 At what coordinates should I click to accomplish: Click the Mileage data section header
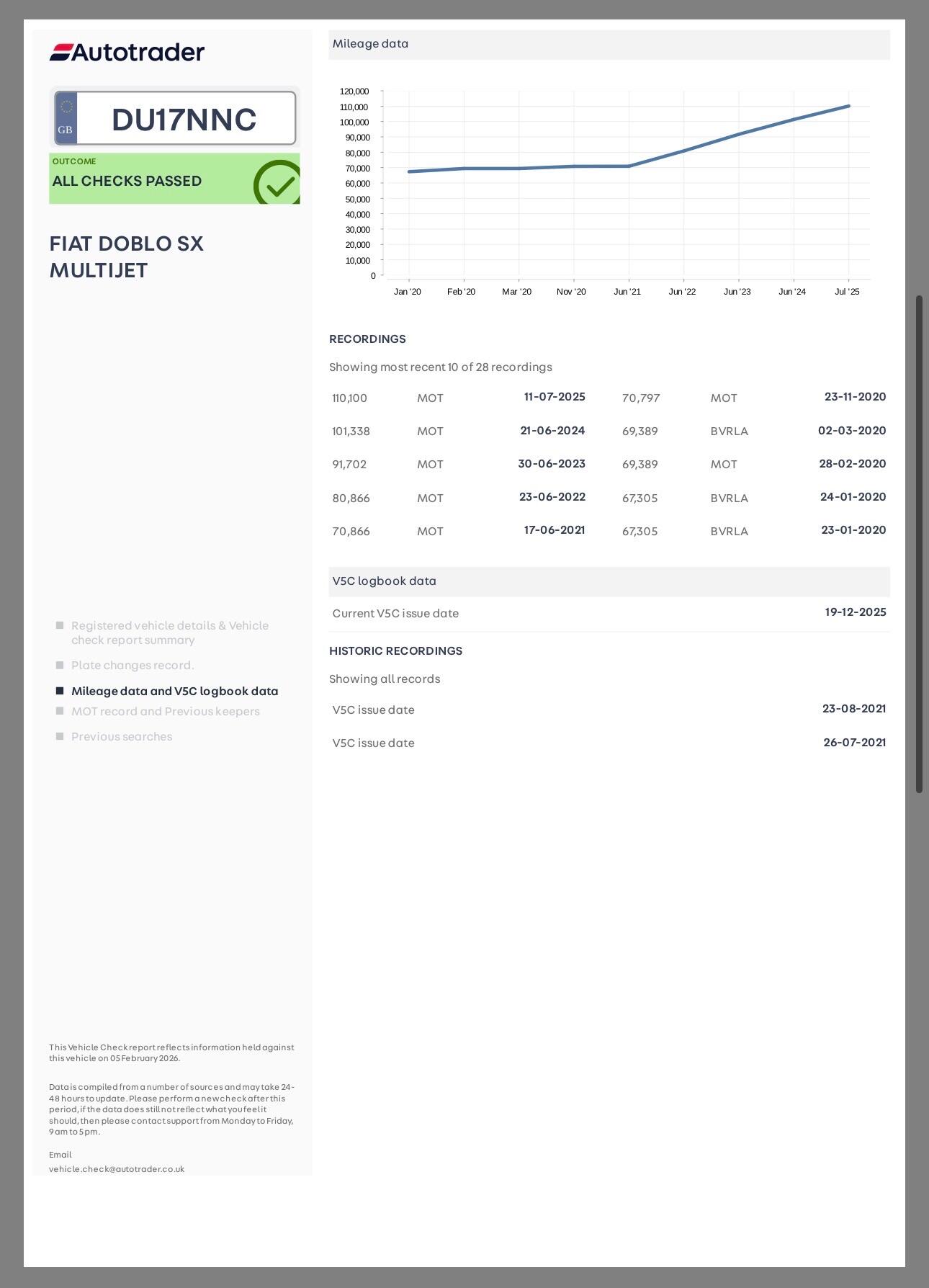pyautogui.click(x=609, y=44)
